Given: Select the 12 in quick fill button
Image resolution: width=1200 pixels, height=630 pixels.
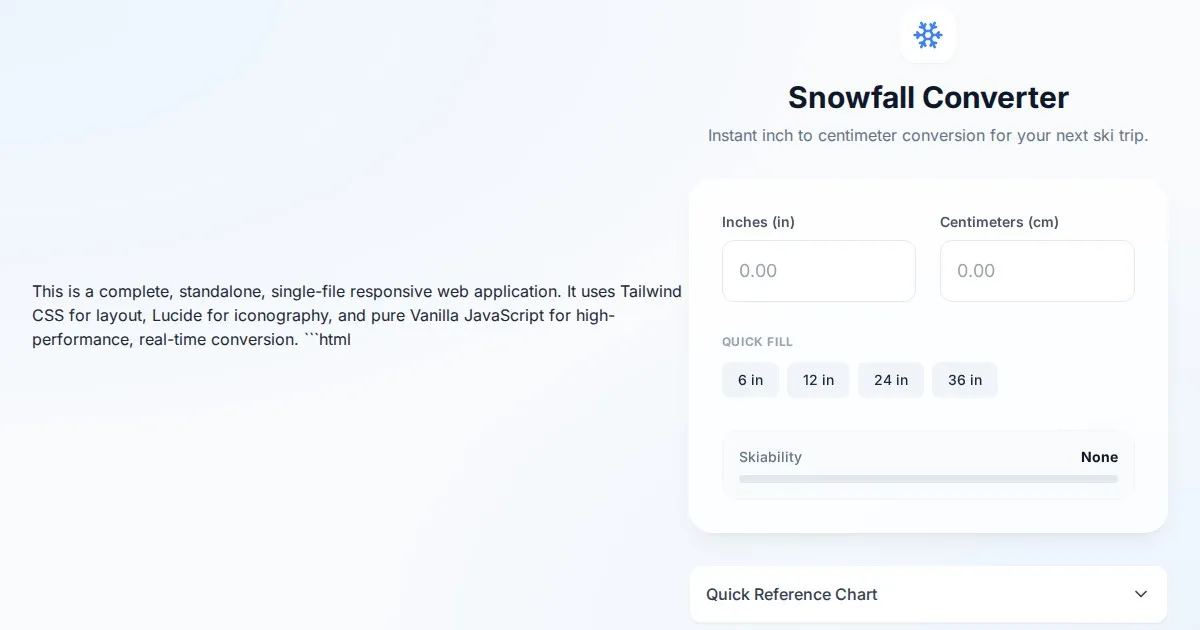Looking at the screenshot, I should tap(818, 380).
